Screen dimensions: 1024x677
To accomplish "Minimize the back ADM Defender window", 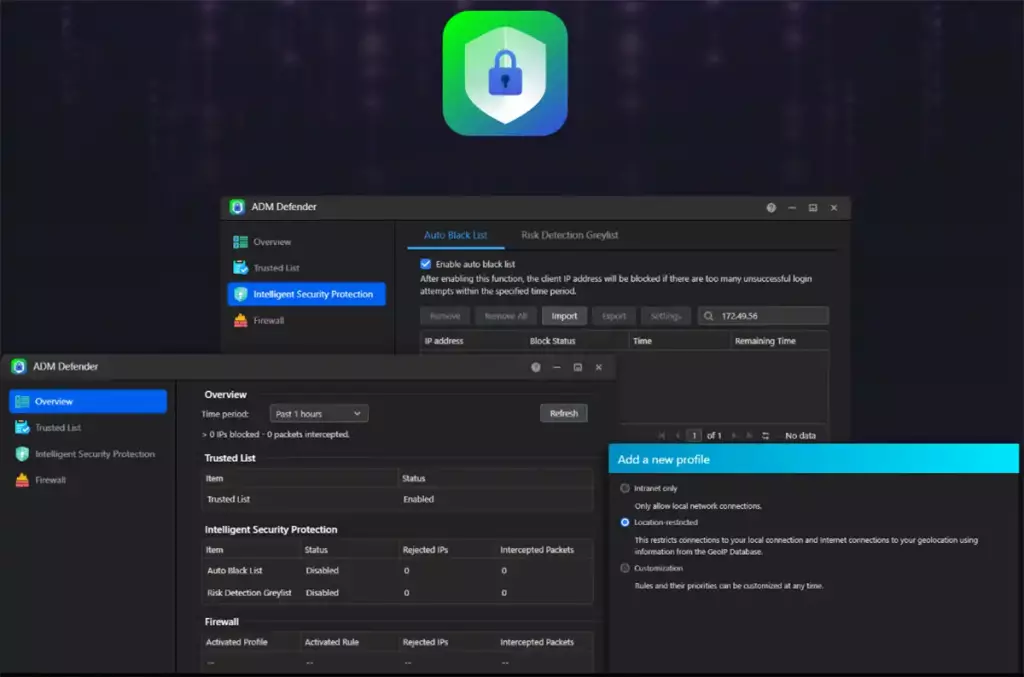I will (792, 208).
